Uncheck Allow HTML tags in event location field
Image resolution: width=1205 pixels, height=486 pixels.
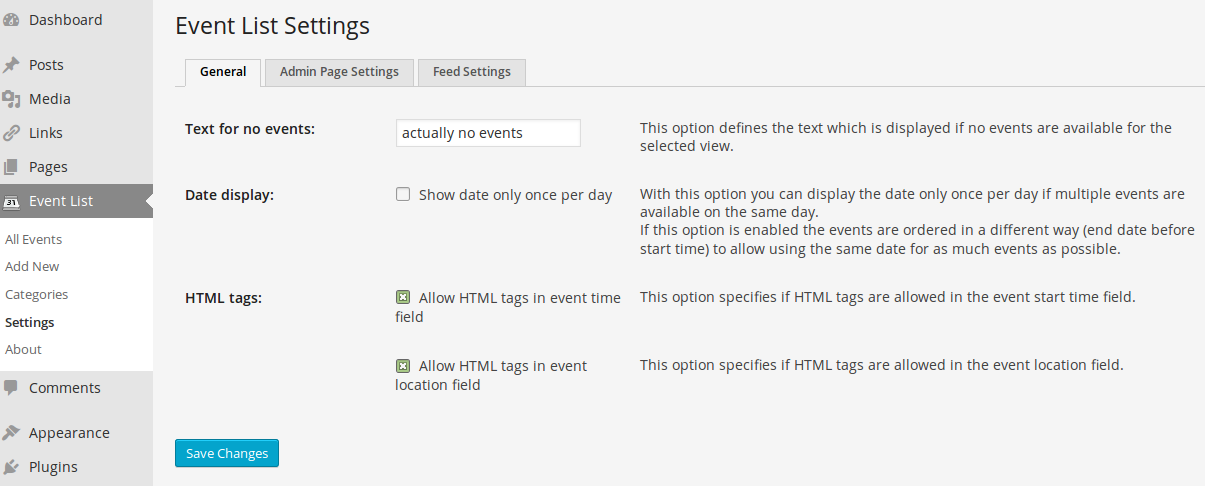403,366
